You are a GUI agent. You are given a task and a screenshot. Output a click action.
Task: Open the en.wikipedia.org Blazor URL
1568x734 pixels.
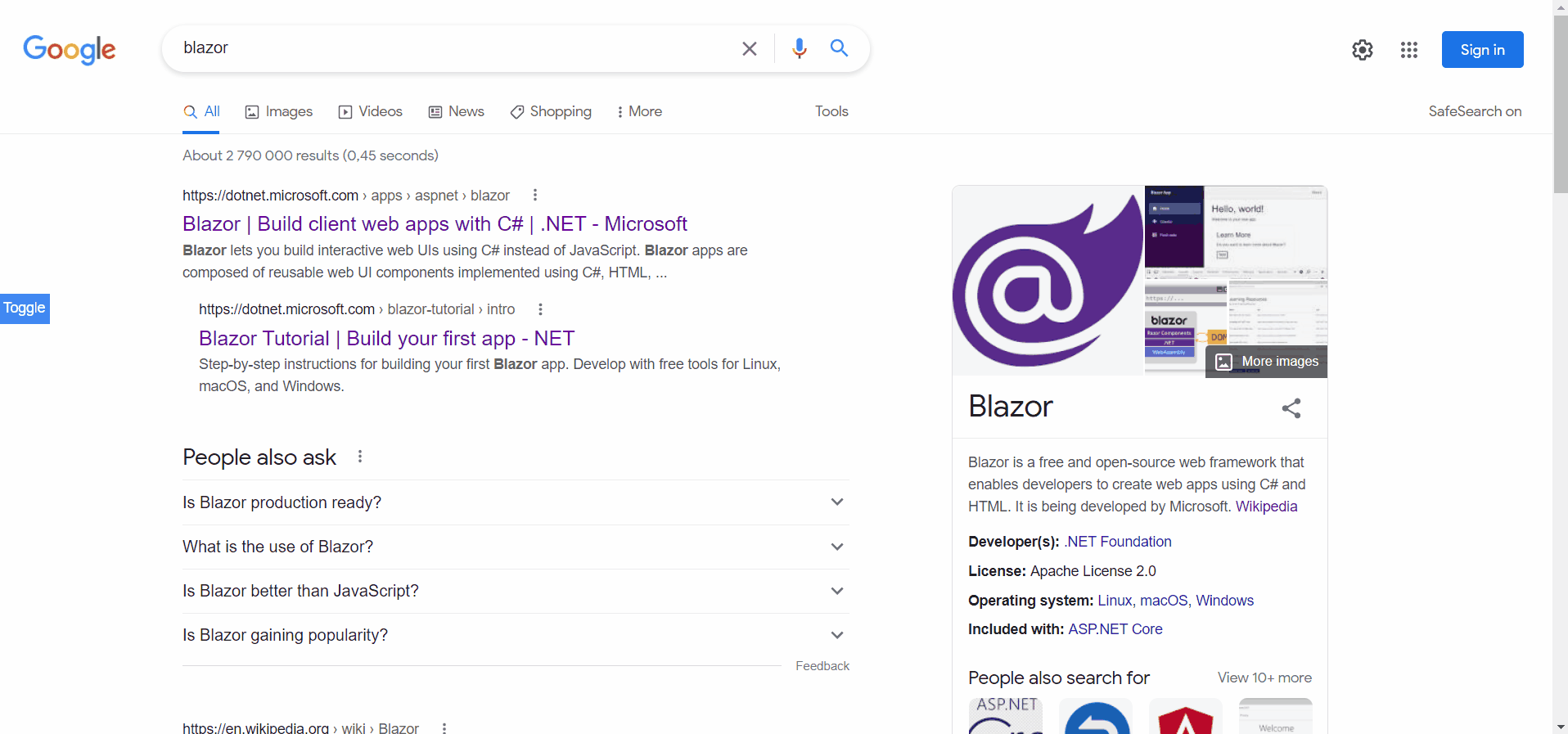coord(300,727)
